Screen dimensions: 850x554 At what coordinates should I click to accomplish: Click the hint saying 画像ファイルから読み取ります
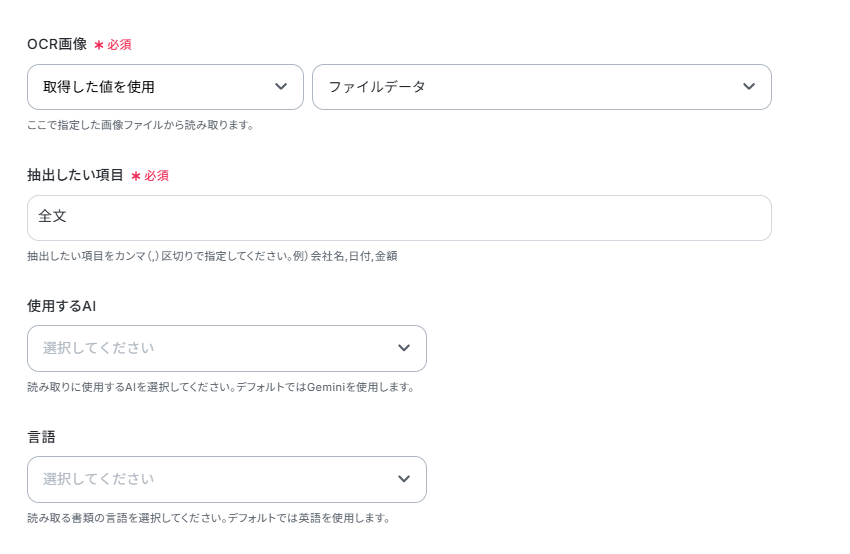coord(141,125)
